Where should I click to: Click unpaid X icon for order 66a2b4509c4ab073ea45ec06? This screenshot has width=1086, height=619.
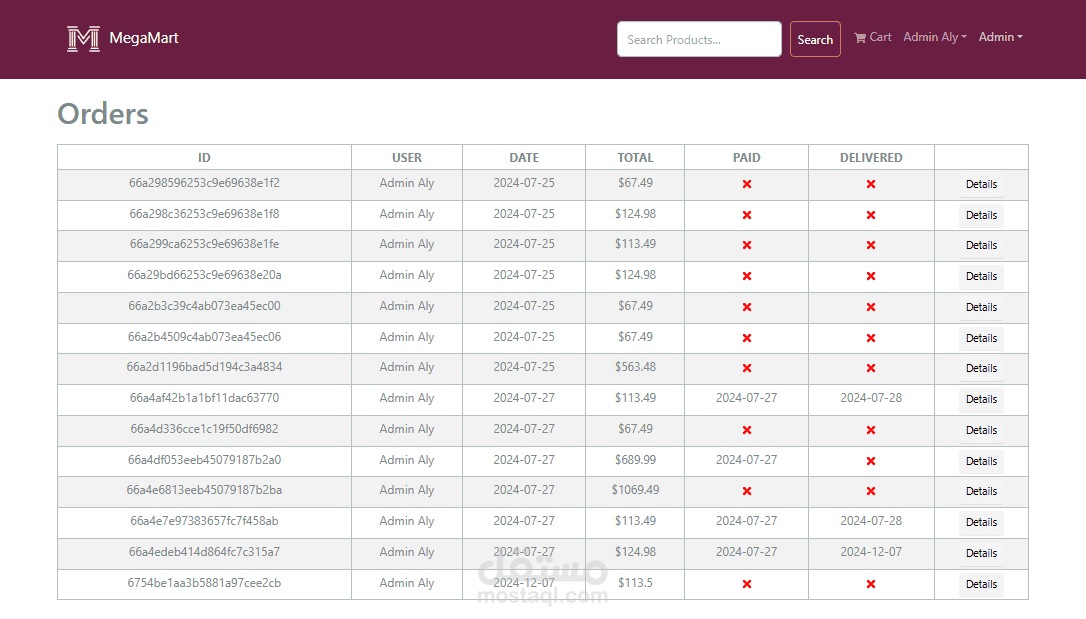[747, 338]
